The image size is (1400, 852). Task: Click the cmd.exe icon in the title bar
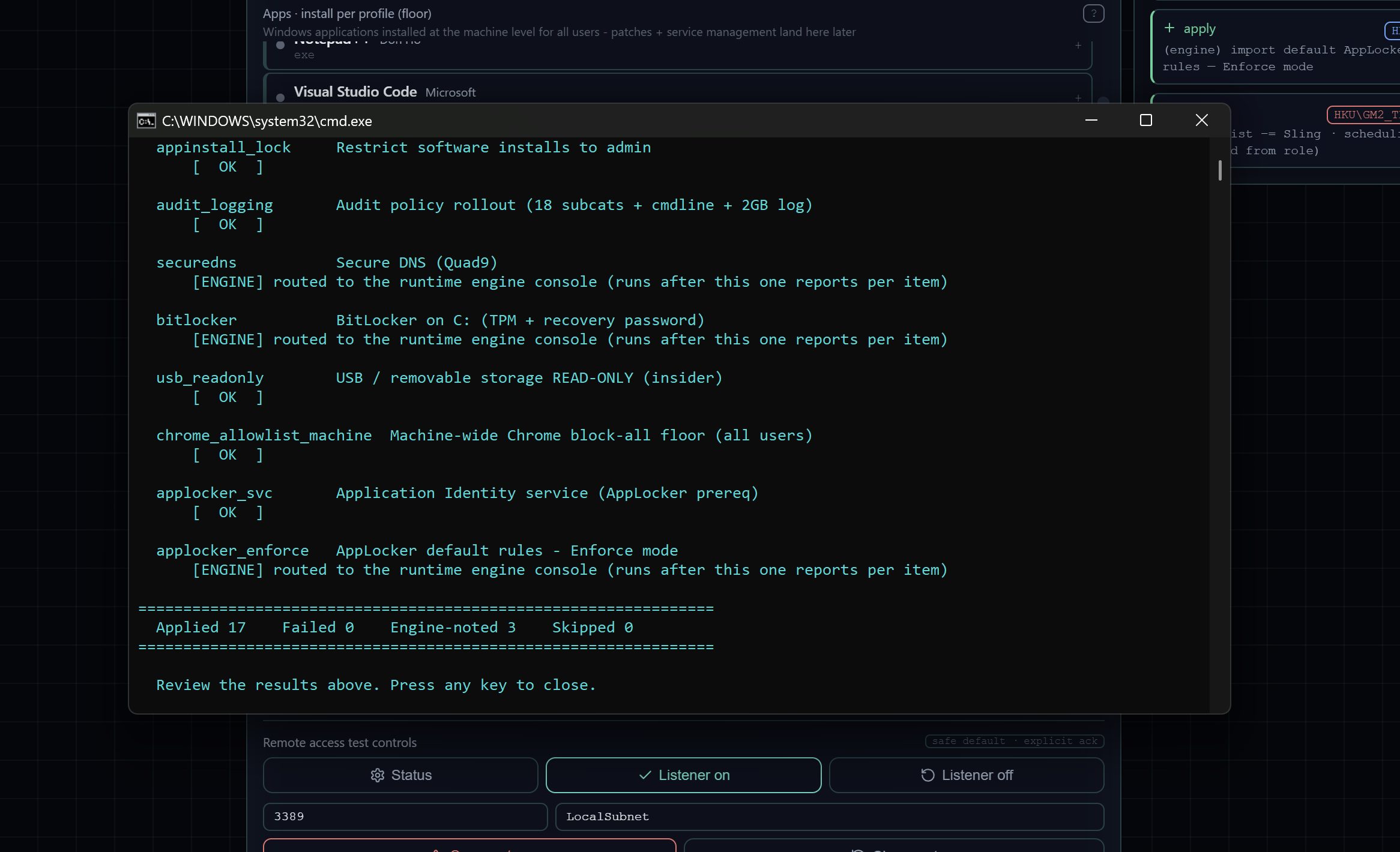[x=146, y=121]
